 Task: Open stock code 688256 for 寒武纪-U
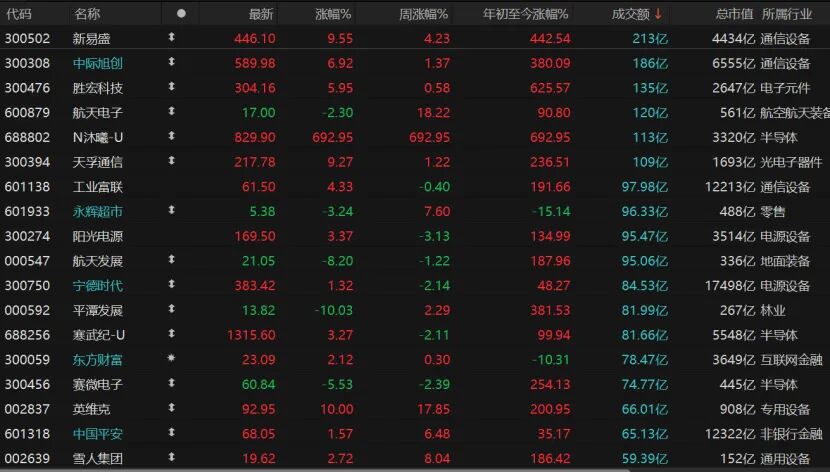point(27,335)
